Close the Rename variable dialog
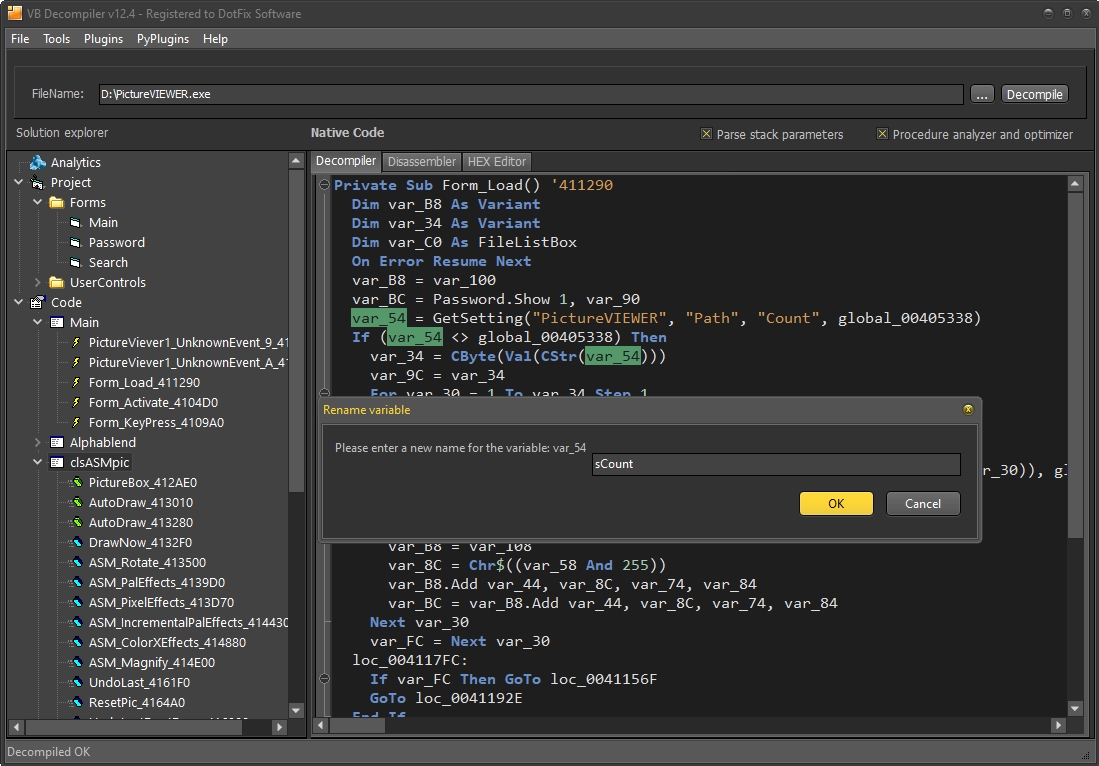 [968, 409]
